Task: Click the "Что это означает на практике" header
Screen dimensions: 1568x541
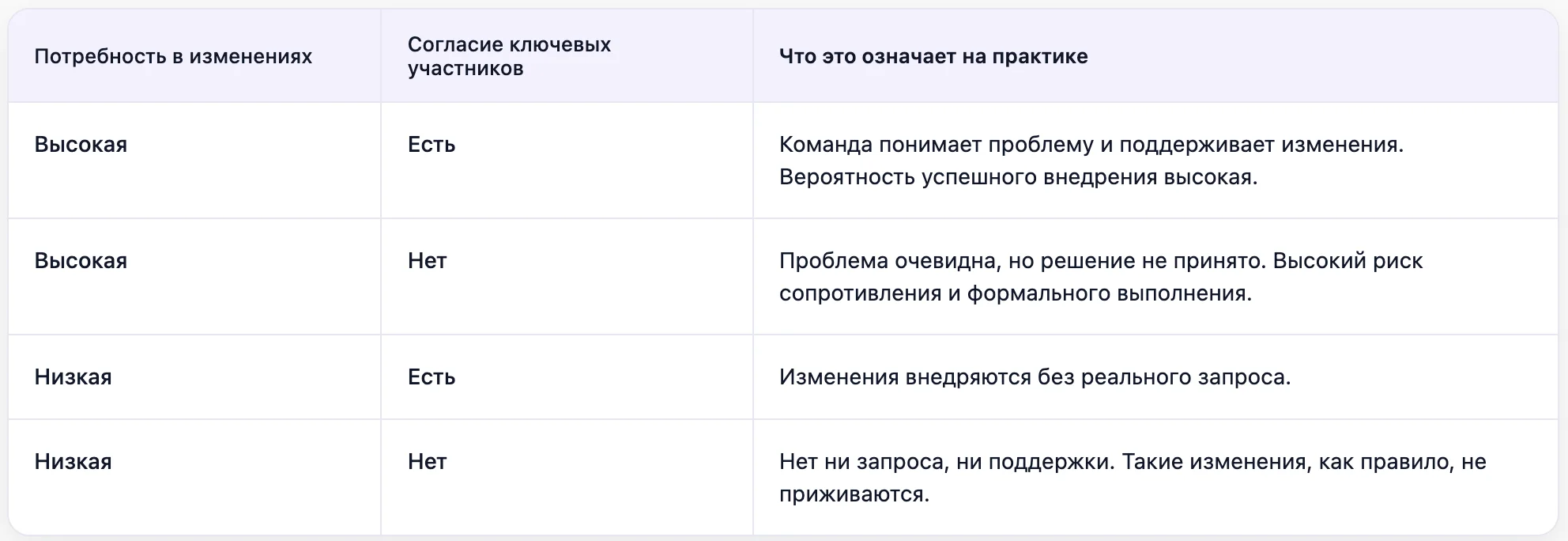Action: click(933, 56)
